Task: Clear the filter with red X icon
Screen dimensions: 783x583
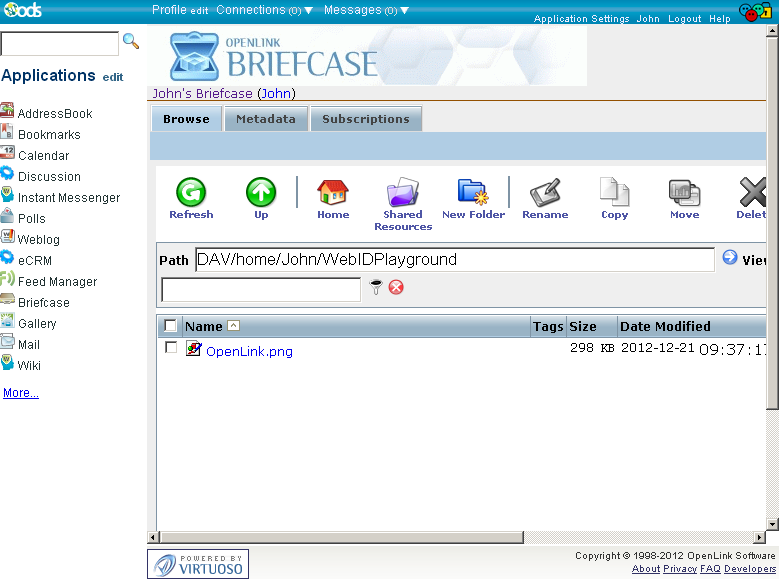Action: 396,288
